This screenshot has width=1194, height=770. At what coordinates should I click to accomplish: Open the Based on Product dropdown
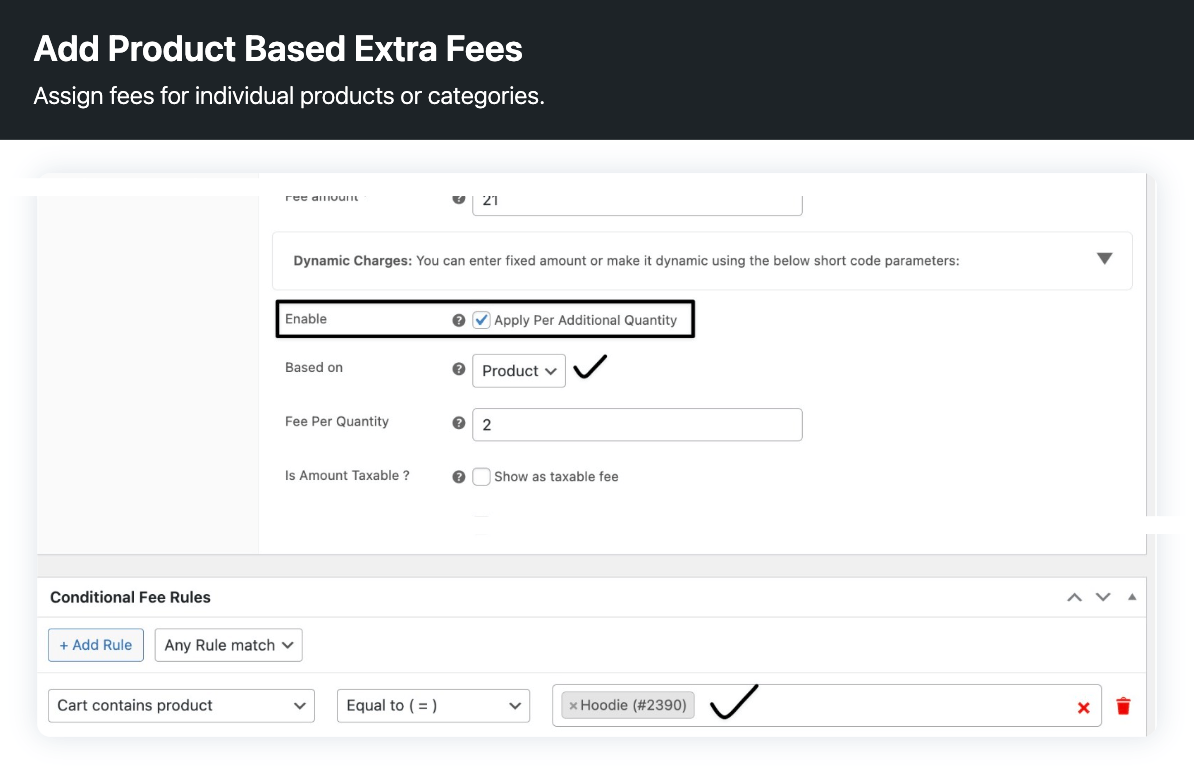click(x=518, y=370)
